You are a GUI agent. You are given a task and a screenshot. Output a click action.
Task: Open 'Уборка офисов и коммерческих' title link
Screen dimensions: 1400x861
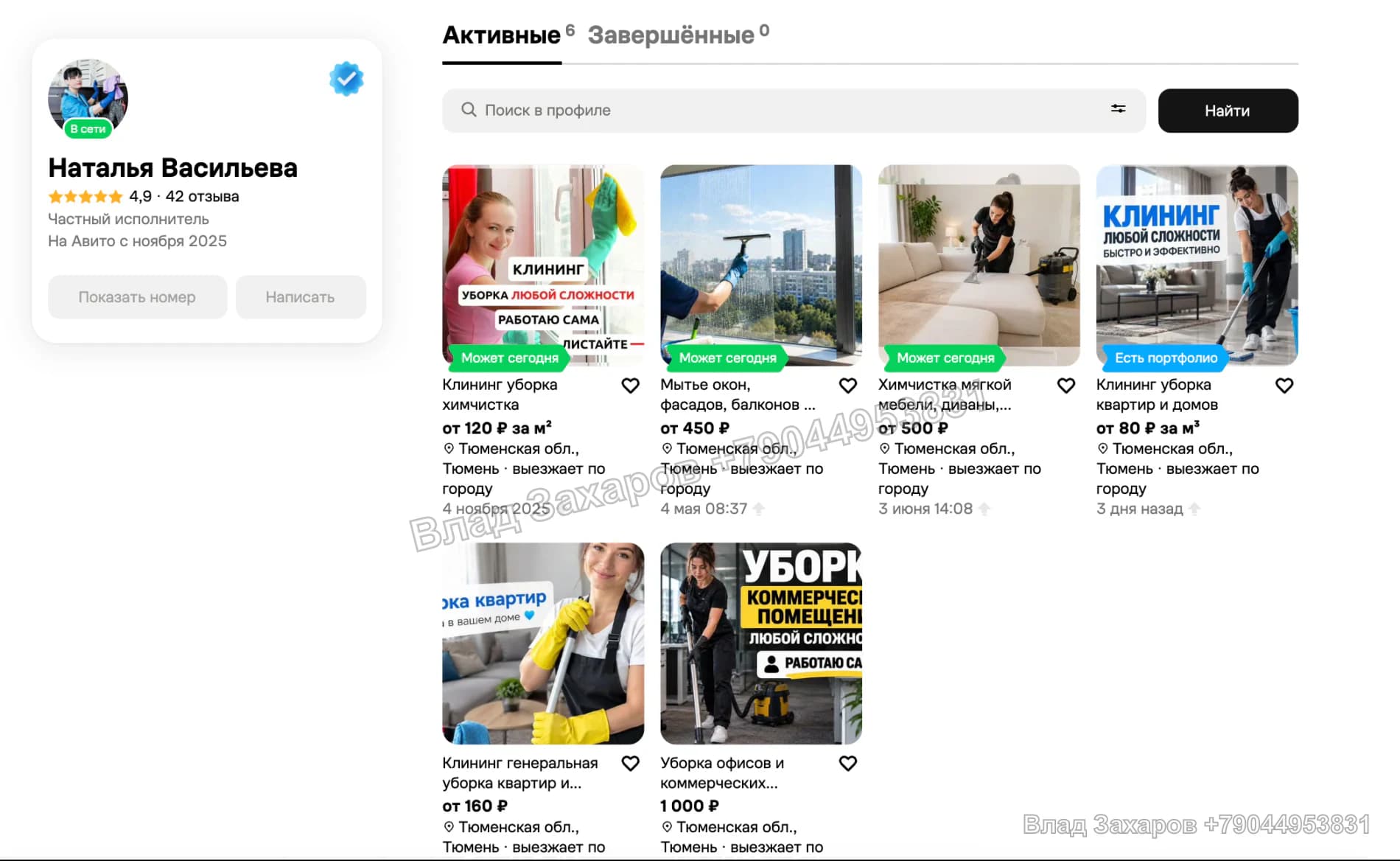pyautogui.click(x=722, y=773)
